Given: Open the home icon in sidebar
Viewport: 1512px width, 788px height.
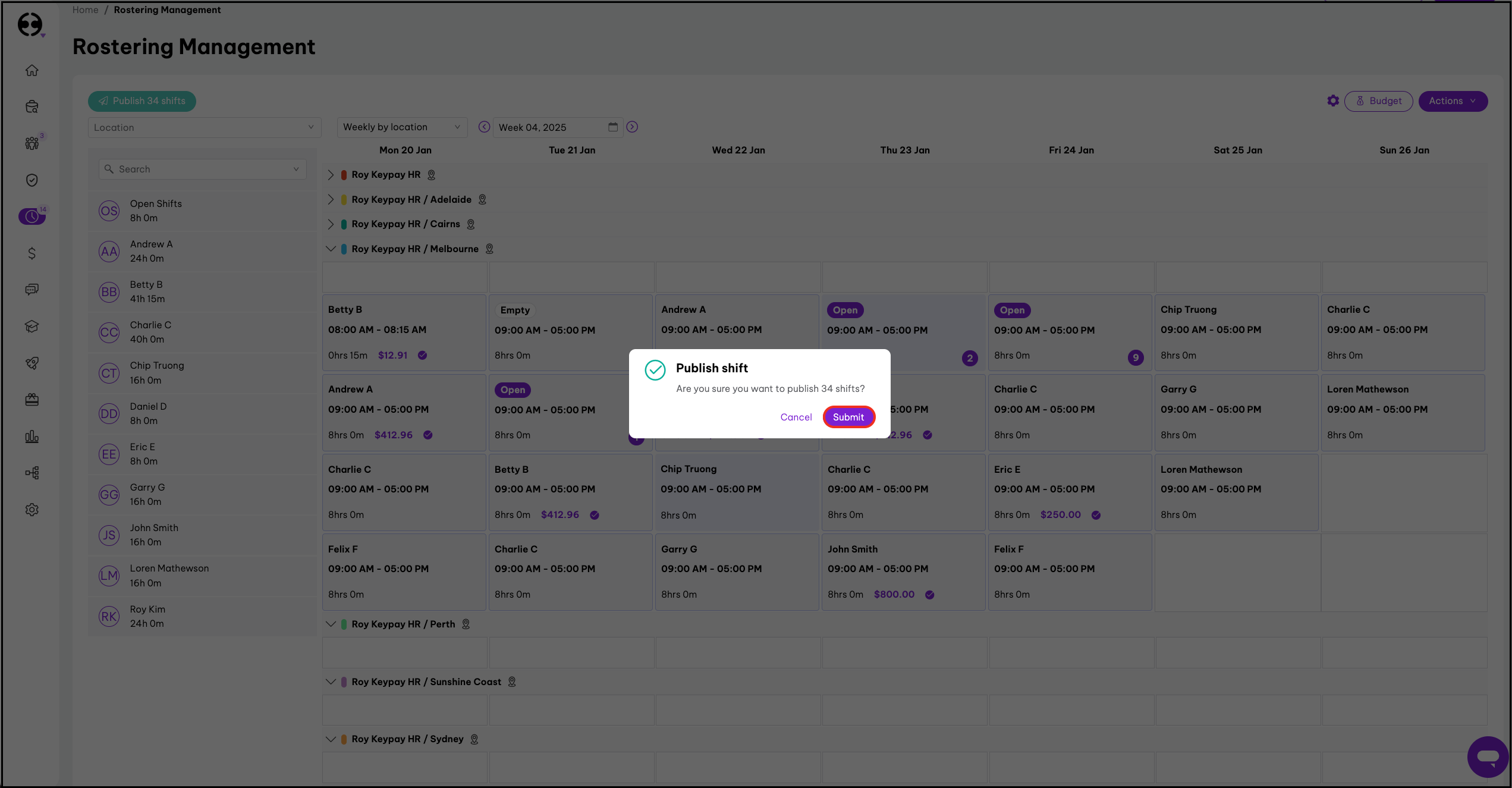Looking at the screenshot, I should 32,70.
